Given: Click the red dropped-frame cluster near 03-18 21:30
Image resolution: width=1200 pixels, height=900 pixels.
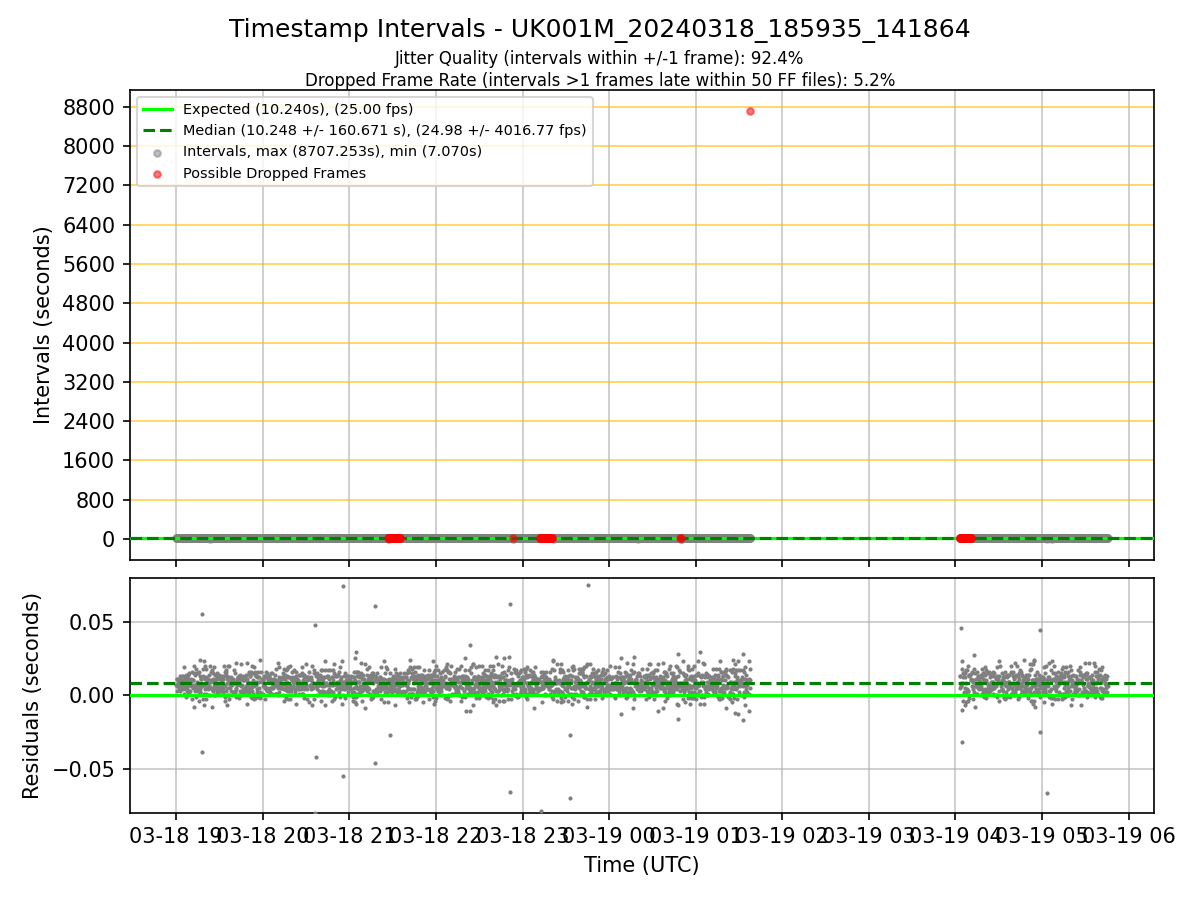Looking at the screenshot, I should pyautogui.click(x=394, y=538).
